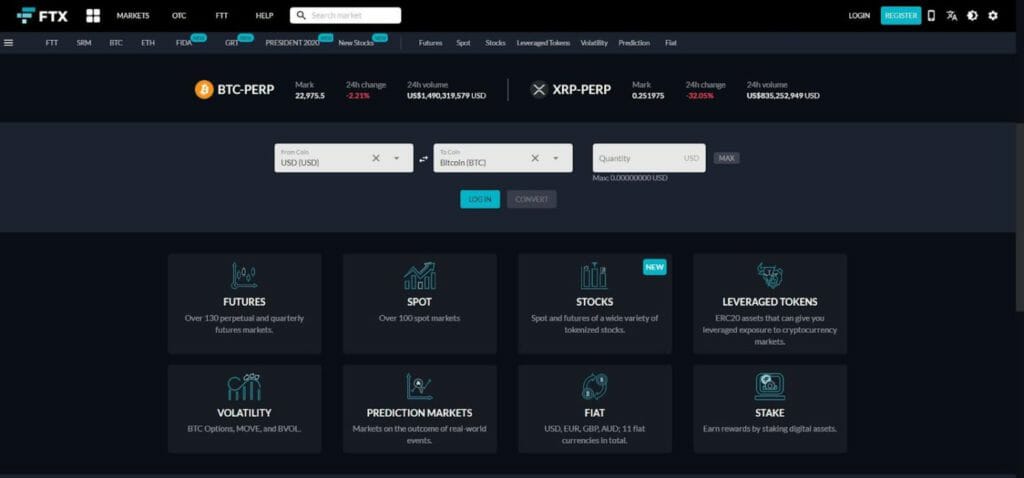Select the Stocks category tab
Image resolution: width=1024 pixels, height=478 pixels.
coord(495,42)
